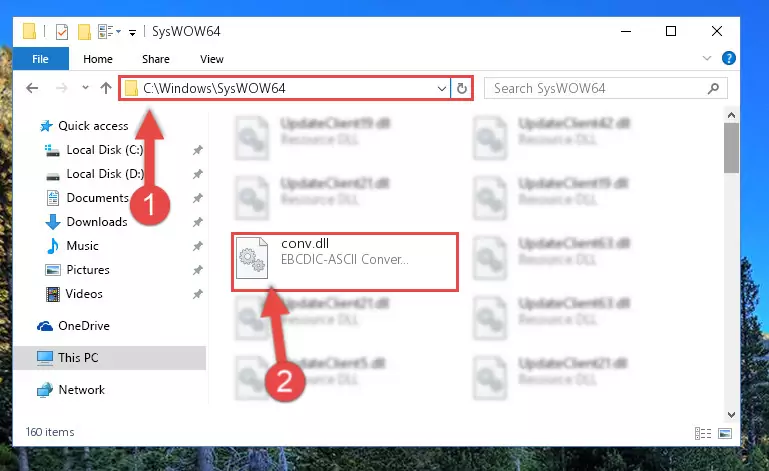Minimize the SysWOW64 window
Image resolution: width=769 pixels, height=471 pixels.
point(626,31)
